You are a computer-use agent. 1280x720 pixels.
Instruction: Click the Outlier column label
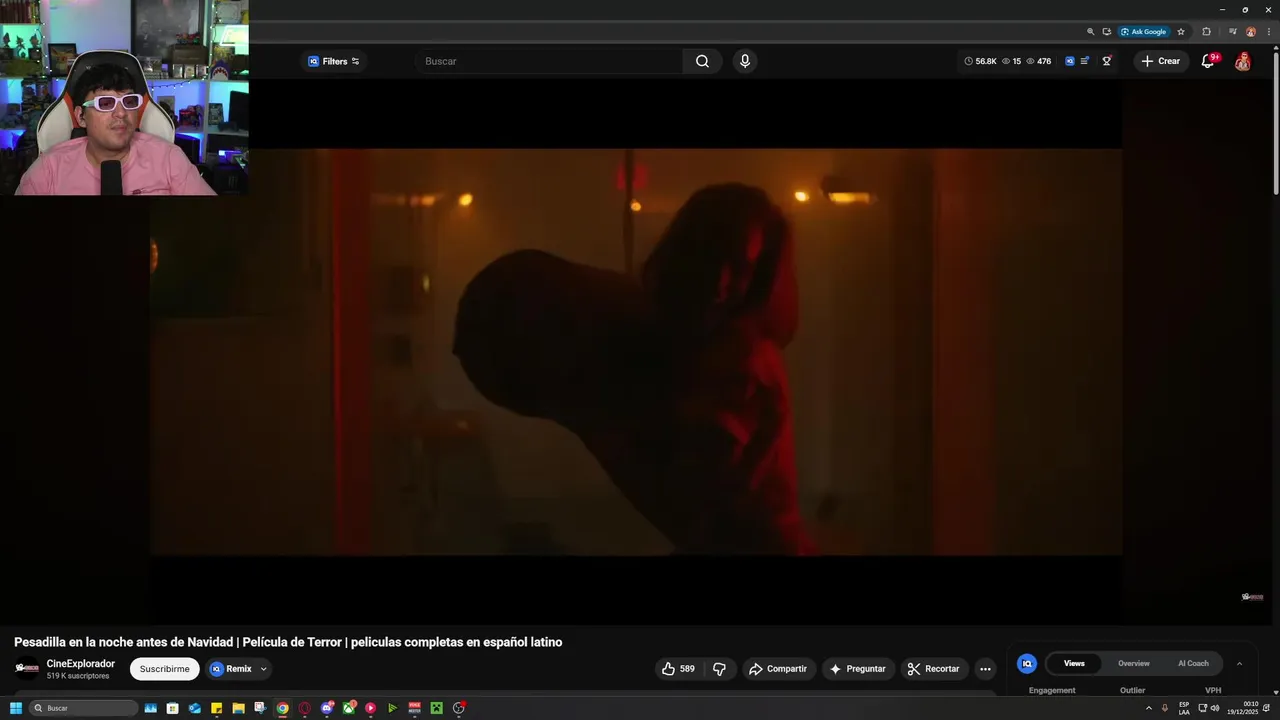(x=1133, y=690)
